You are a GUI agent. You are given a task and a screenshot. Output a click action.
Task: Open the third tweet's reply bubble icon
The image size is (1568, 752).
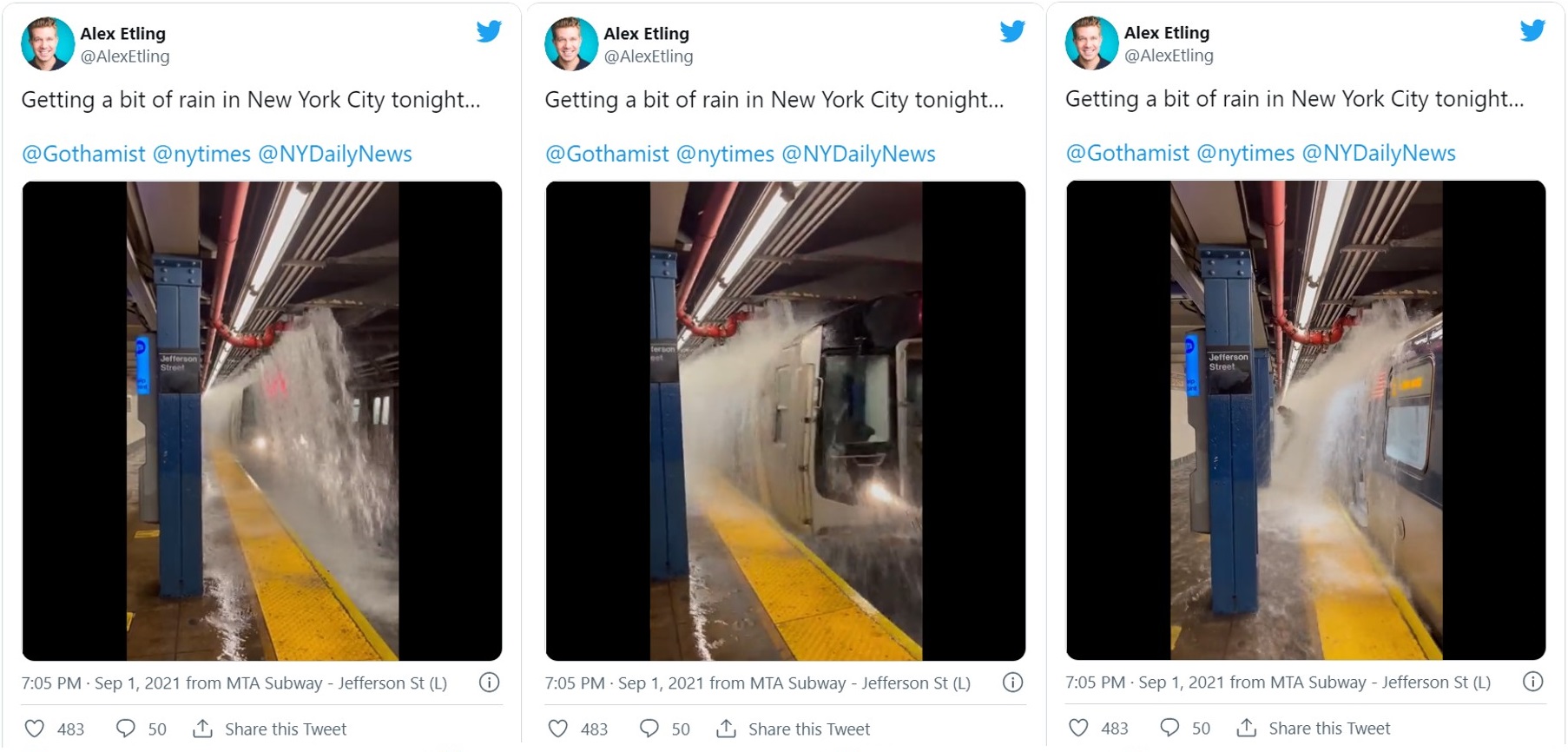1169,728
